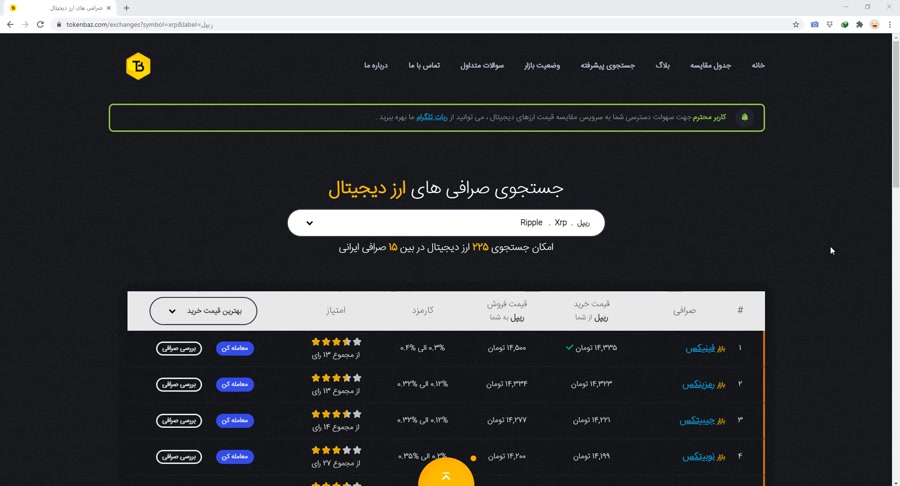Click the small orange icon beside فینیکس
Image resolution: width=900 pixels, height=486 pixels.
721,349
